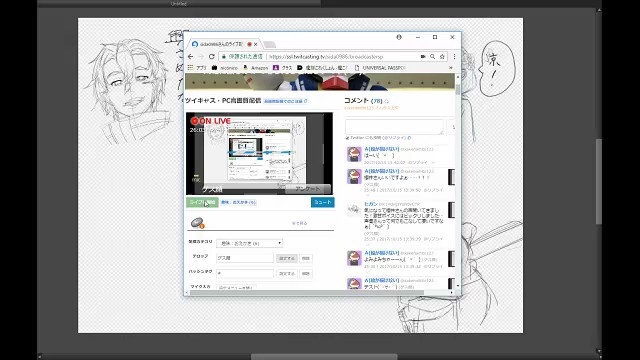Viewport: 640px width, 360px height.
Task: Close the TwitCasting live tab
Action: pos(256,44)
